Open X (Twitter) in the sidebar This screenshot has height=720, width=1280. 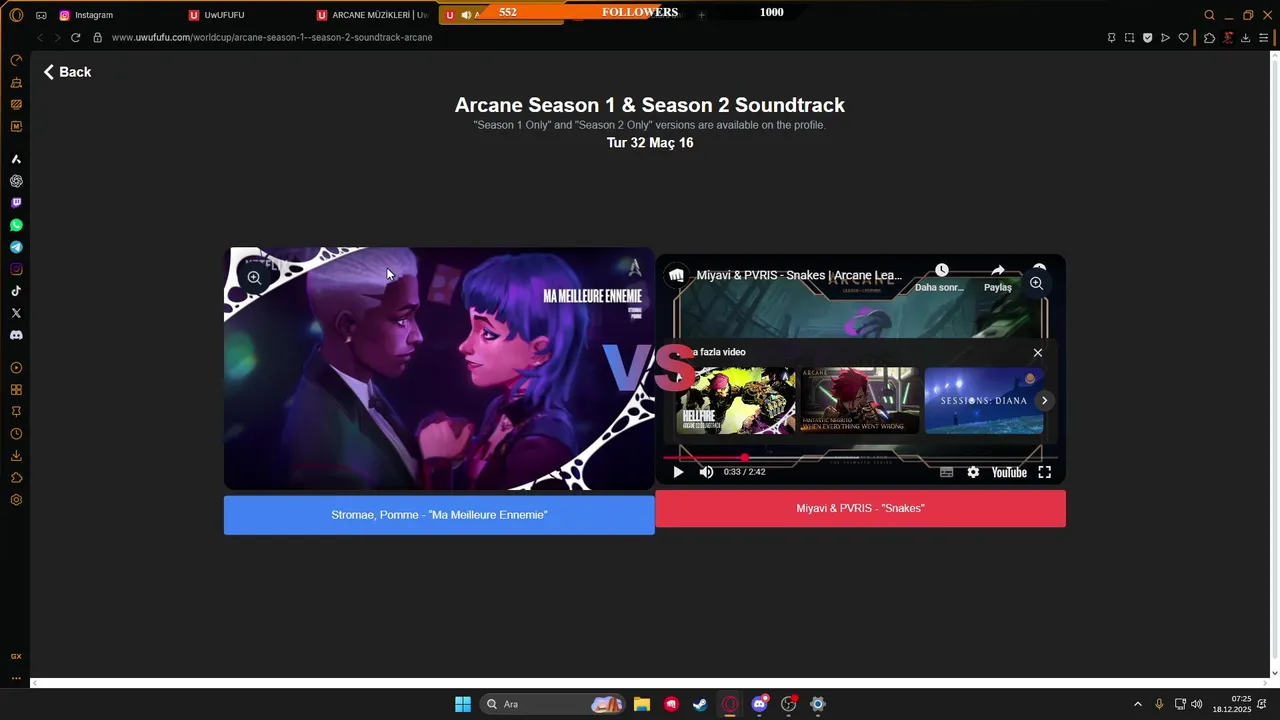tap(16, 313)
